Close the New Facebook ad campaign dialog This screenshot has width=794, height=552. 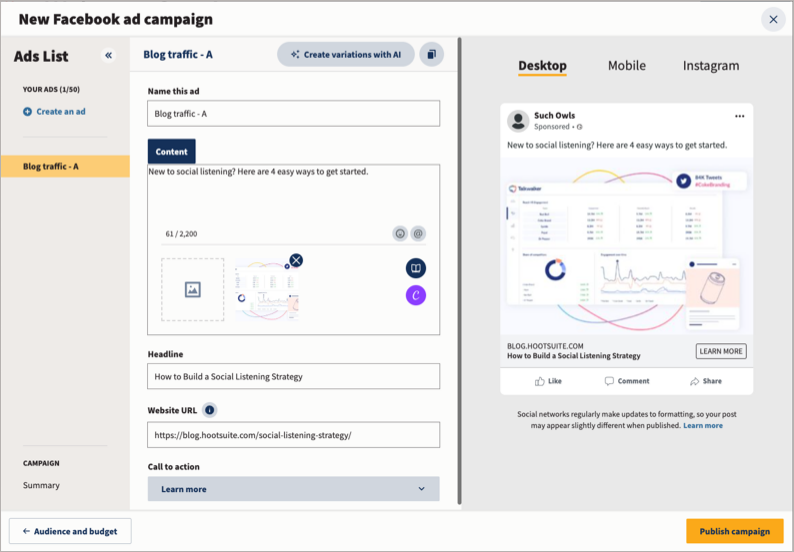point(773,19)
